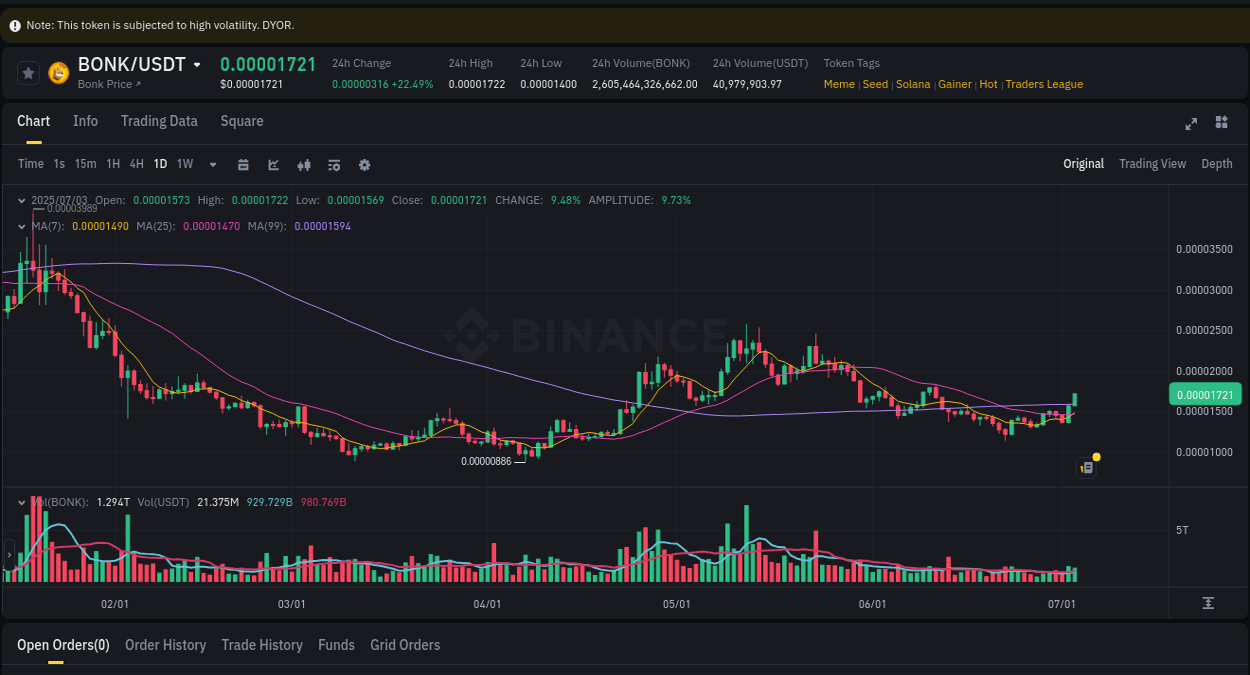
Task: Enable the 4H timeframe
Action: [136, 163]
